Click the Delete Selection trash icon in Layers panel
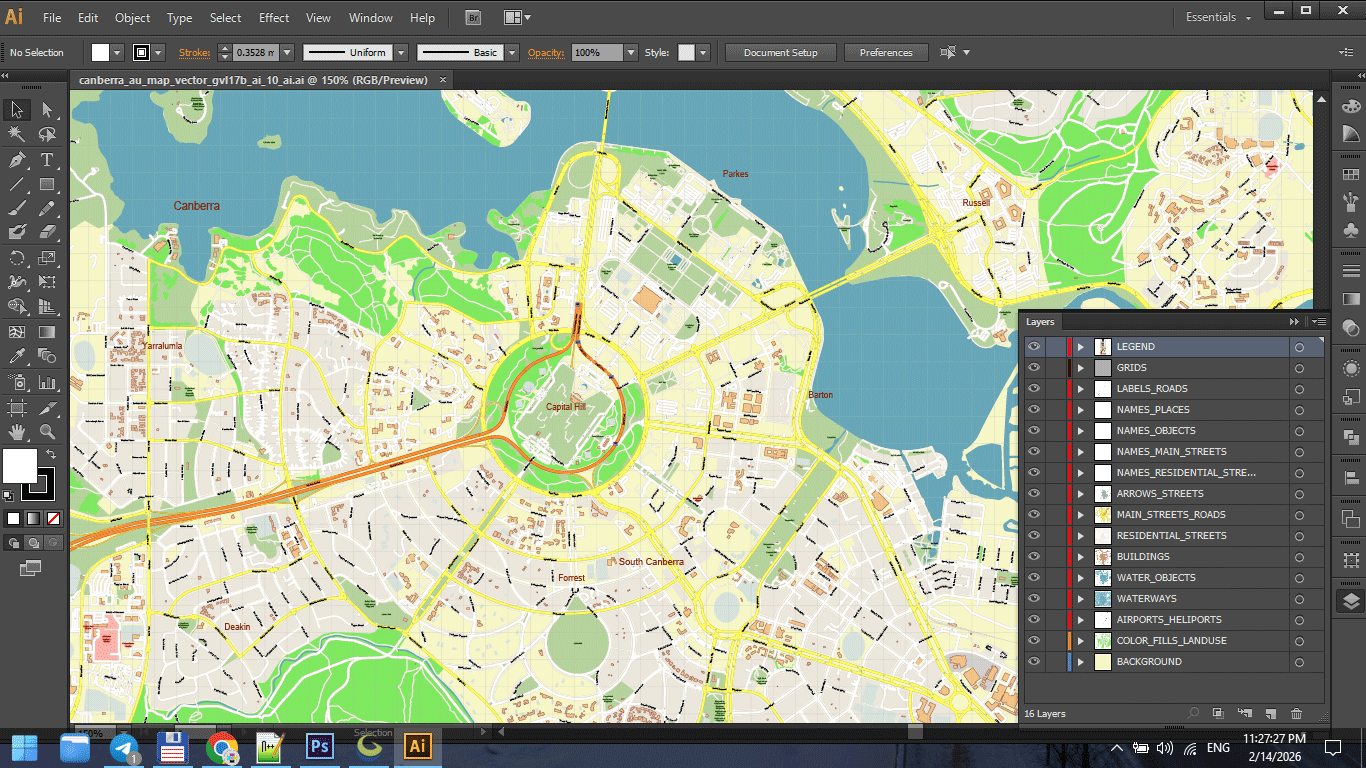 click(1295, 713)
